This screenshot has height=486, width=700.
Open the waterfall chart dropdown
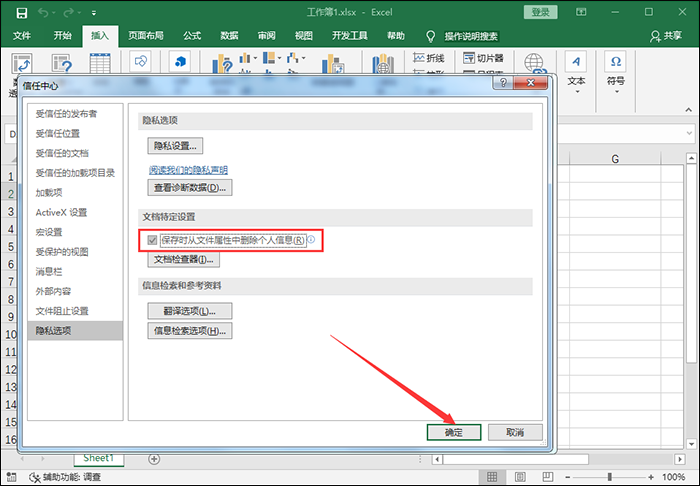[304, 58]
